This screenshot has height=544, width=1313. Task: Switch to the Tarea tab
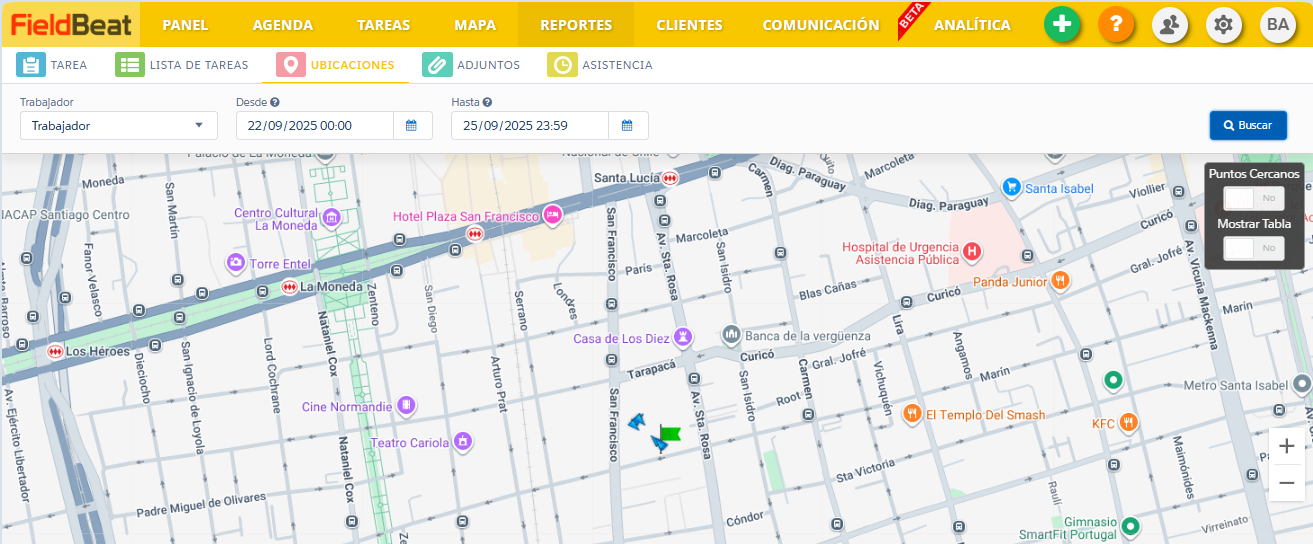pos(52,65)
